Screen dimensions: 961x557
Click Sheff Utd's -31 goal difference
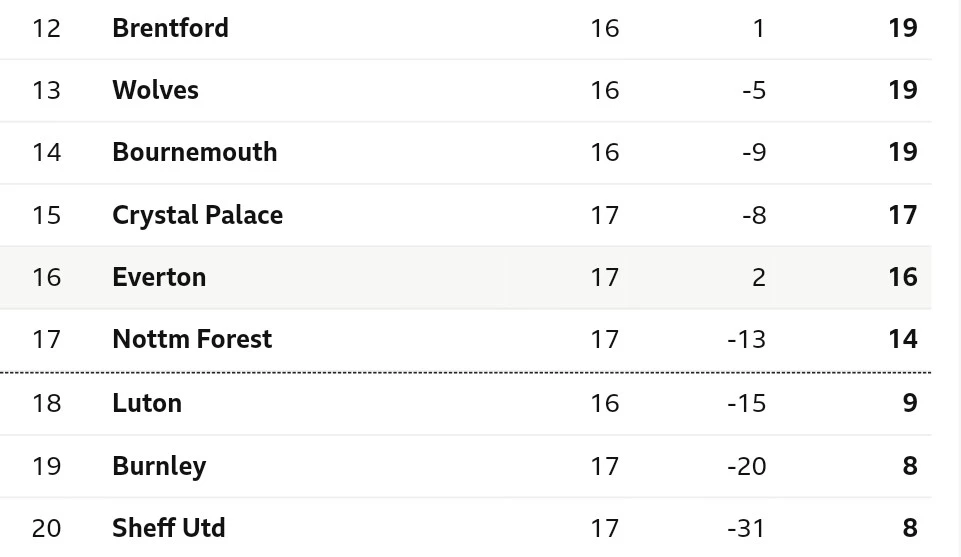tap(746, 528)
